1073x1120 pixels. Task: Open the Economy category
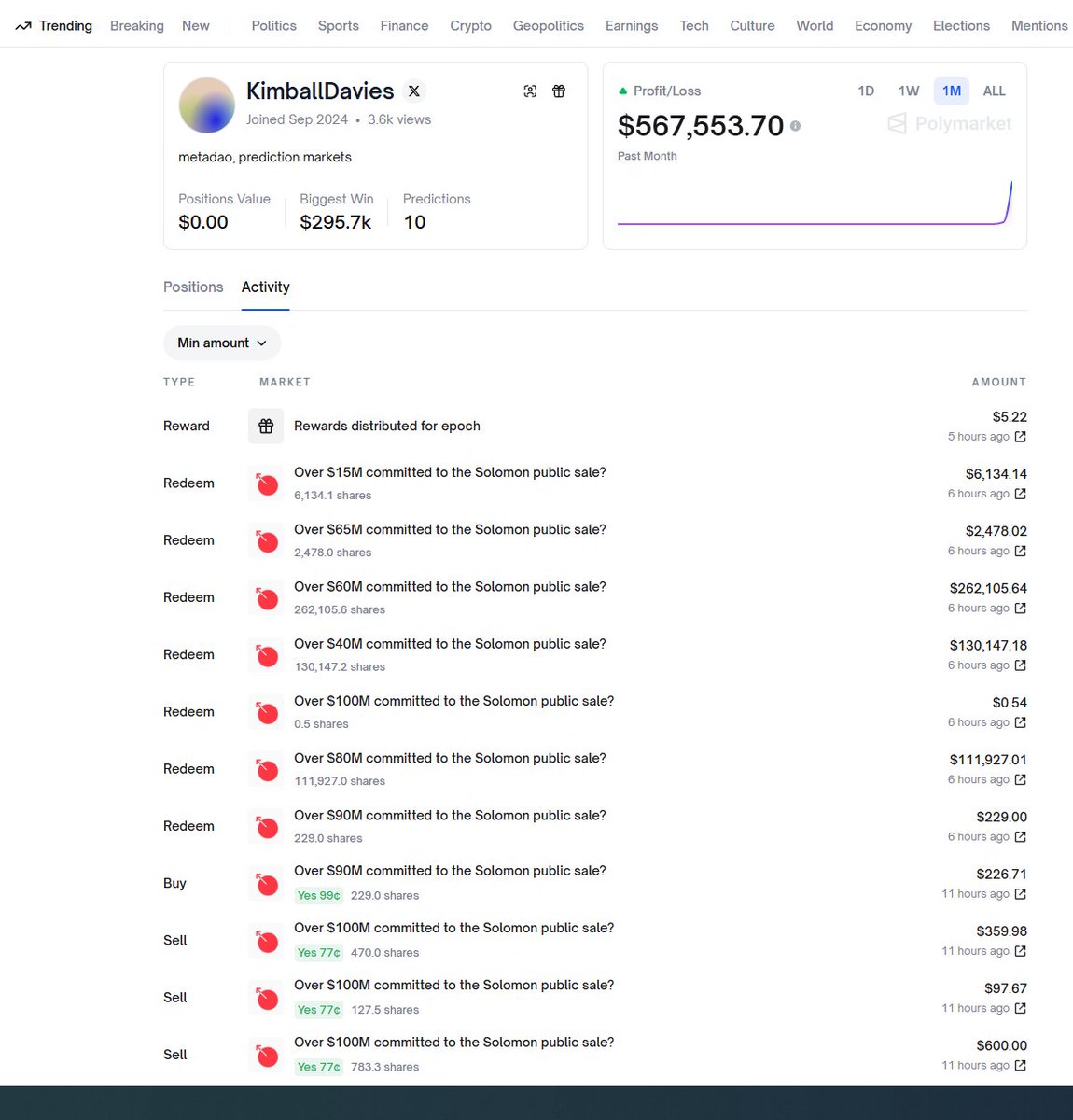(x=883, y=26)
